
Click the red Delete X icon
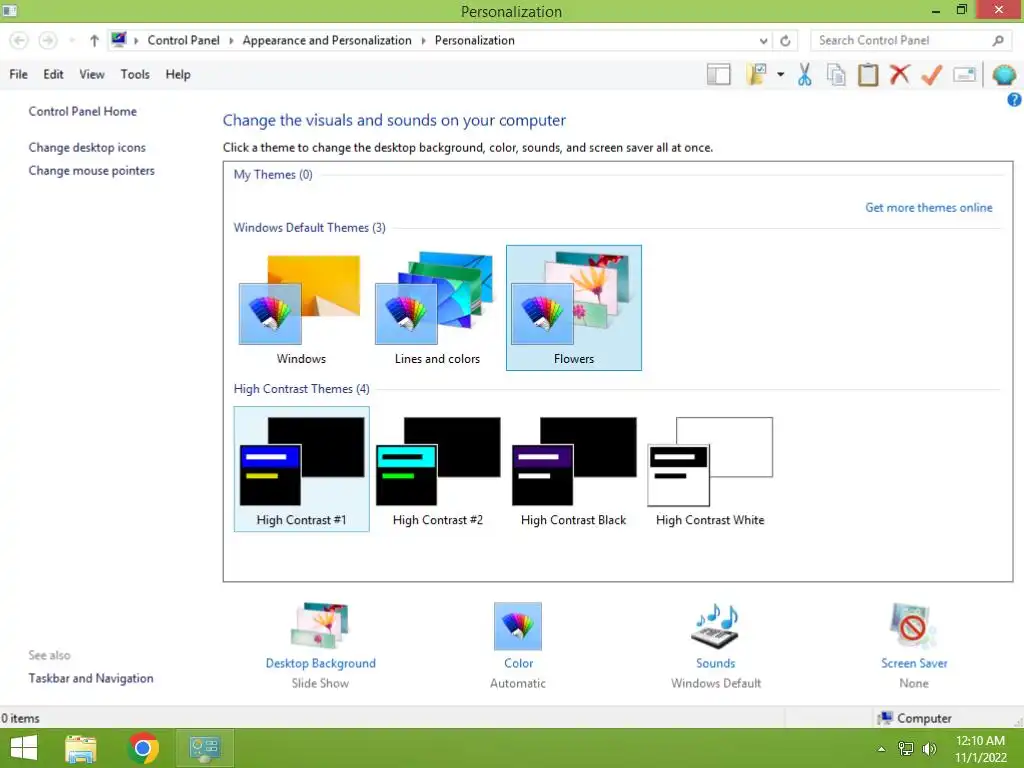(900, 74)
